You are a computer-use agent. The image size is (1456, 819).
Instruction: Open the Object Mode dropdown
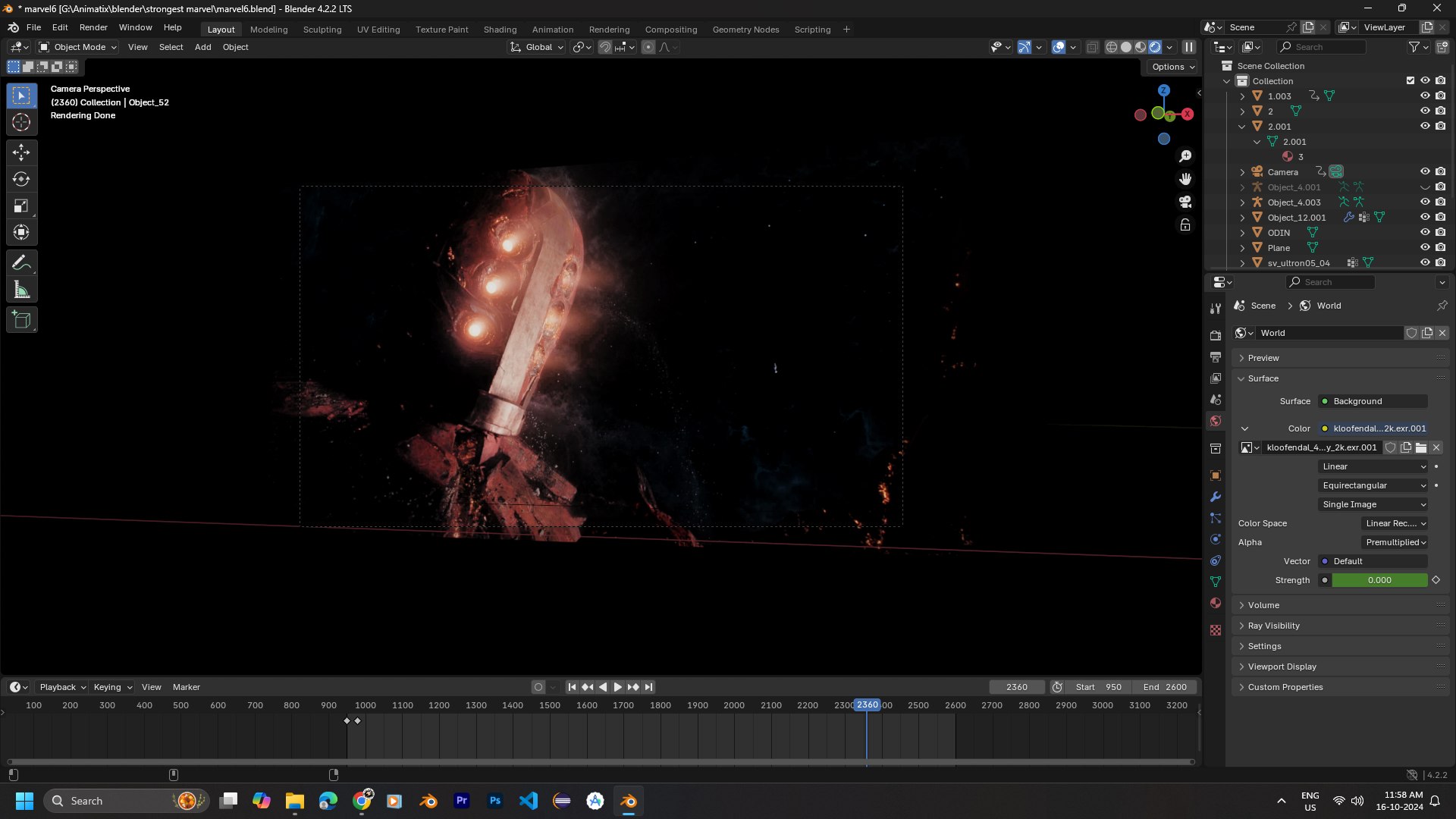pyautogui.click(x=79, y=47)
